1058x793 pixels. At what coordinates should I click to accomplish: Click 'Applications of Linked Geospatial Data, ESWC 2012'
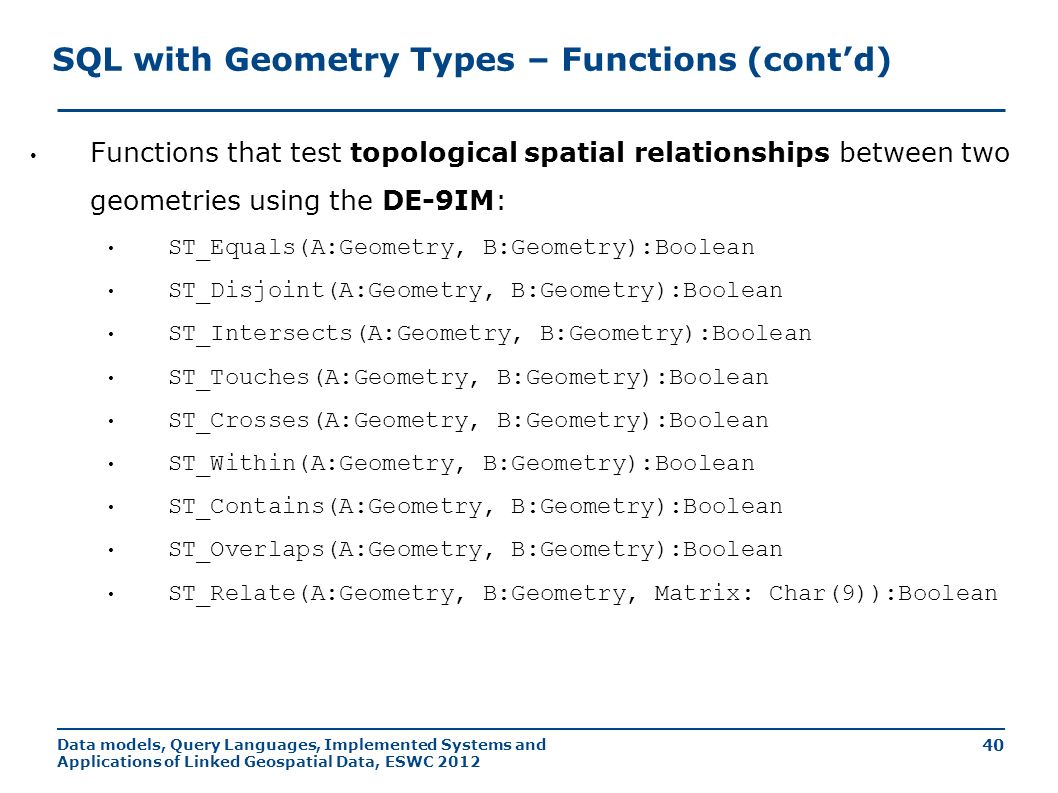[269, 762]
